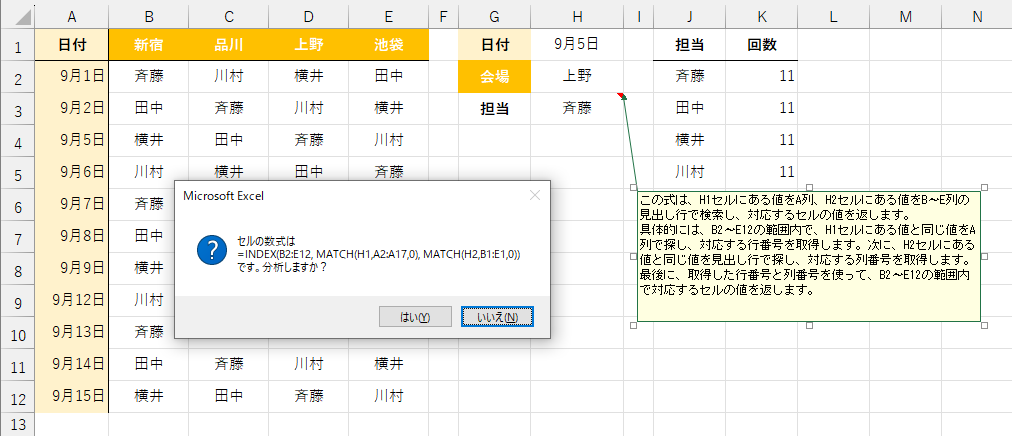The image size is (1012, 436).
Task: Select cell H1 showing 9月5日
Action: pyautogui.click(x=577, y=45)
